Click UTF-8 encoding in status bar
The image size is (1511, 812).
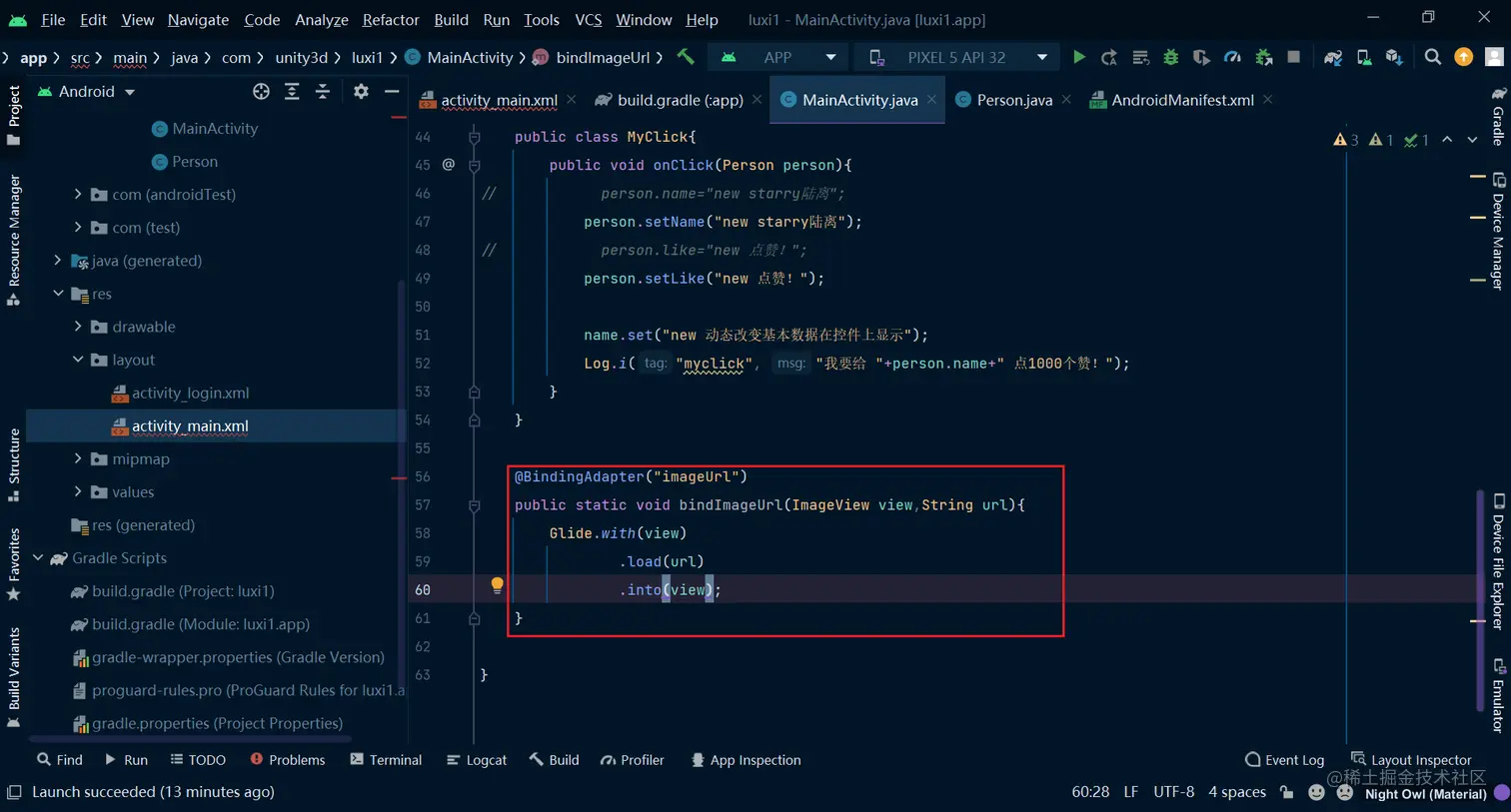pyautogui.click(x=1174, y=792)
